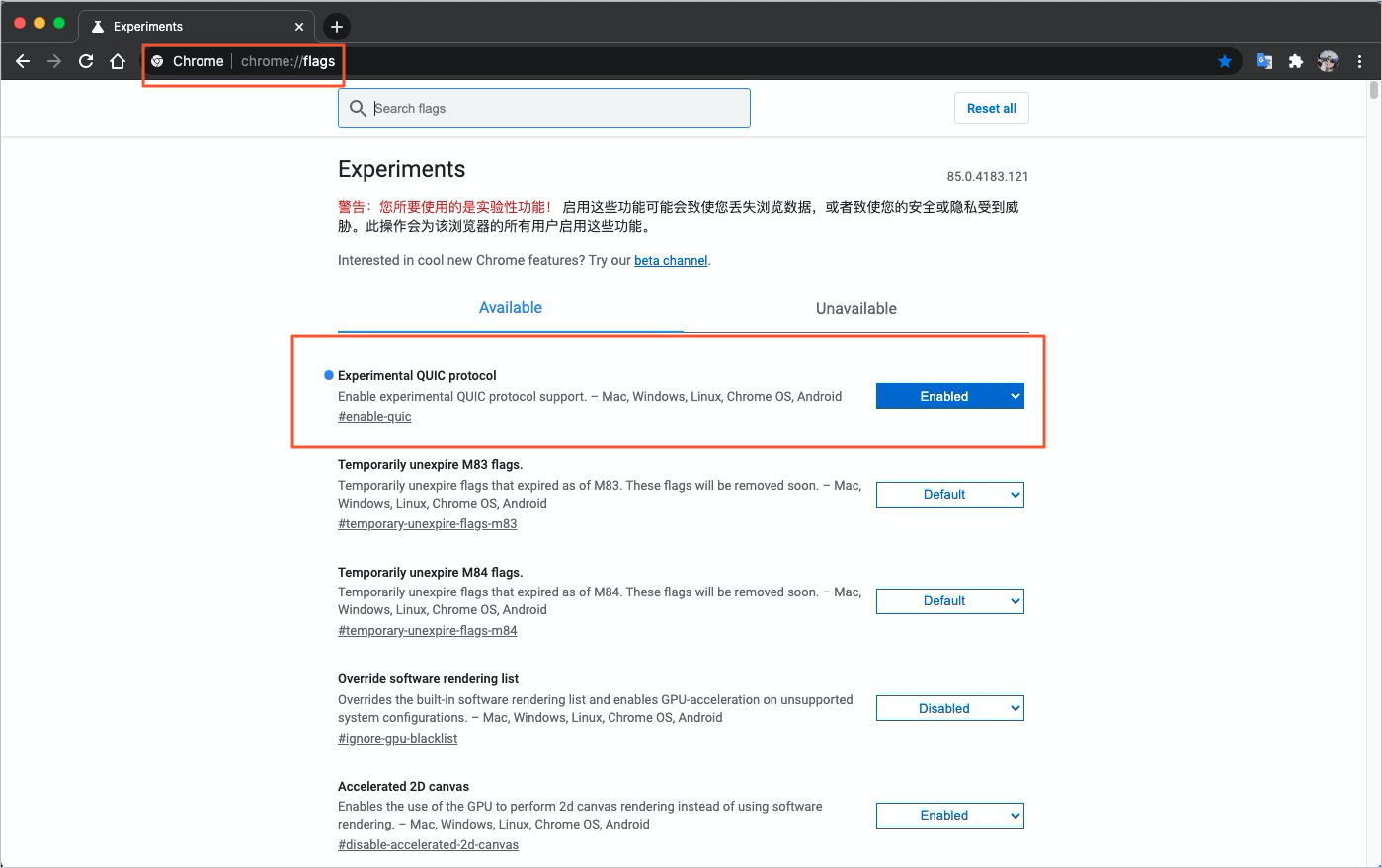Click the magnifier icon in Search flags
The height and width of the screenshot is (868, 1382).
click(358, 109)
